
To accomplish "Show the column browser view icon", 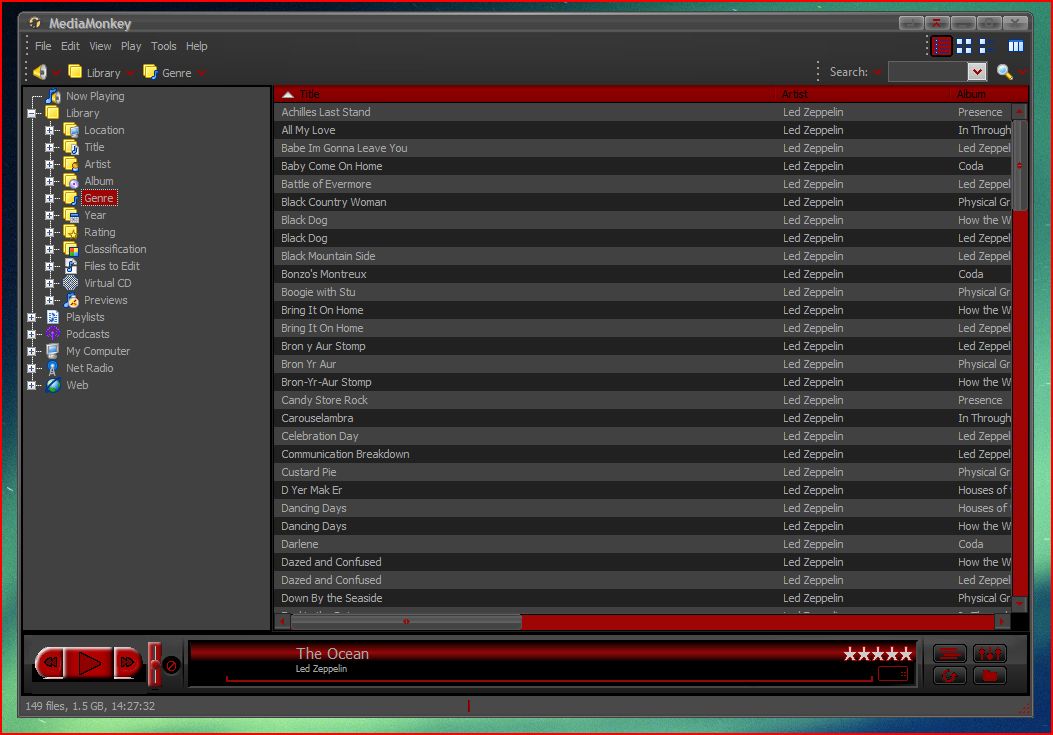I will [x=1015, y=46].
